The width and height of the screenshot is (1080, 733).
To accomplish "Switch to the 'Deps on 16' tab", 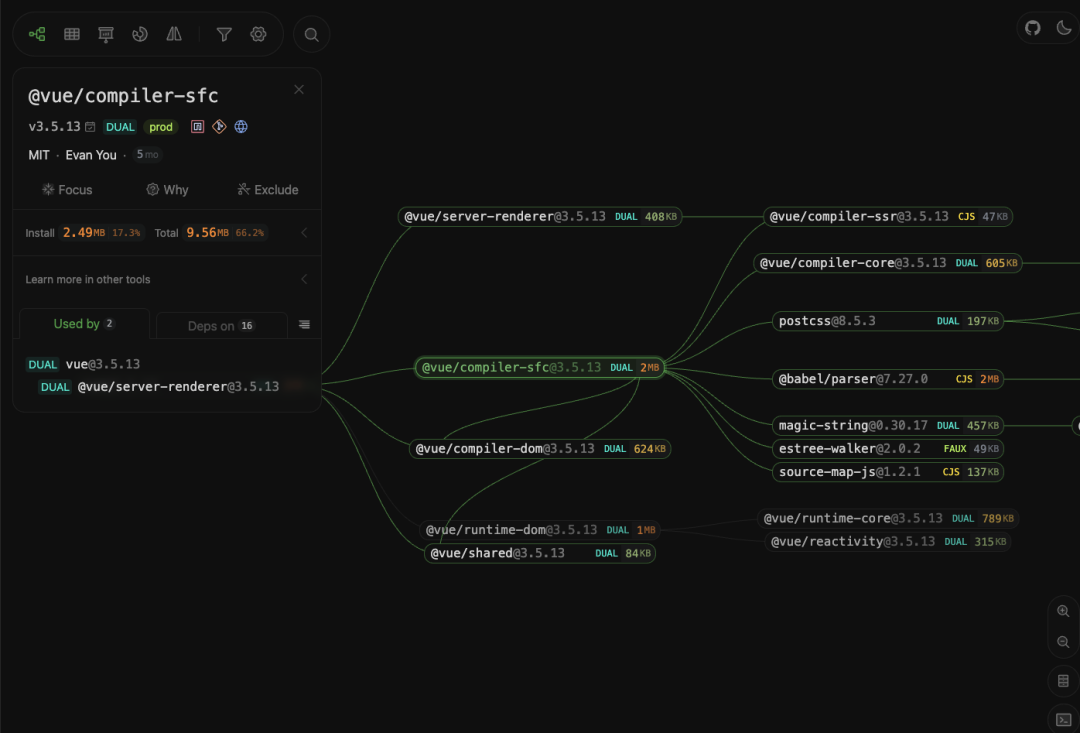I will coord(221,325).
